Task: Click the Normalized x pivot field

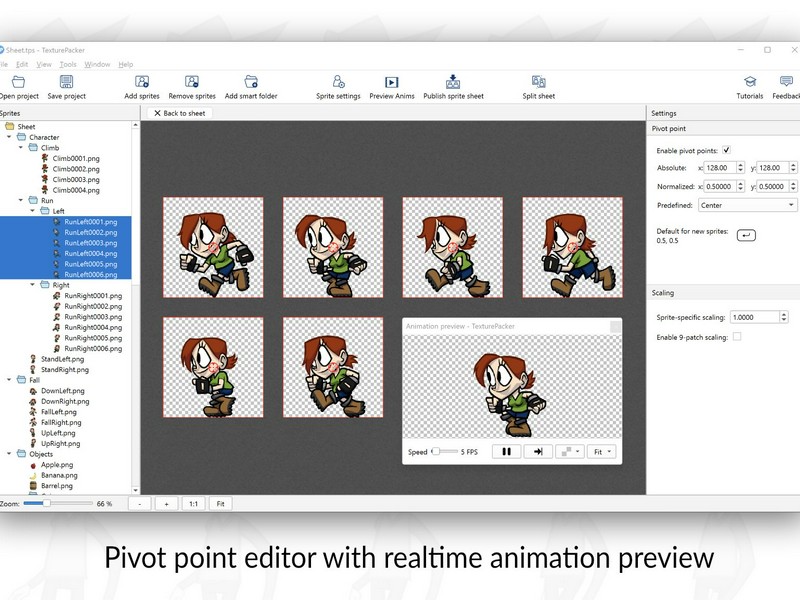Action: pos(720,186)
